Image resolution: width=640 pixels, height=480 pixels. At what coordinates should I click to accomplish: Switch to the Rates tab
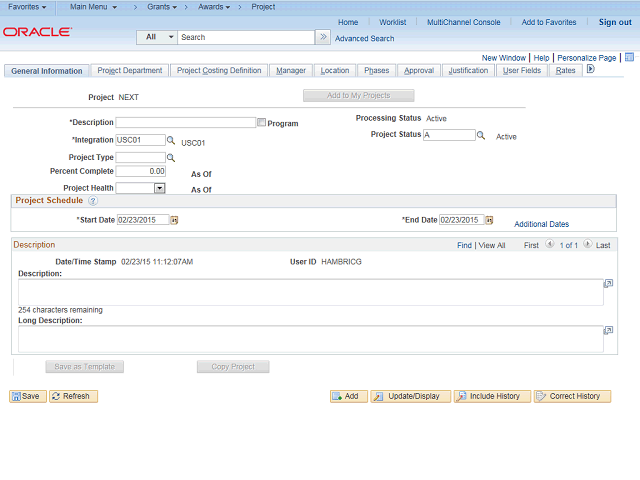point(565,71)
